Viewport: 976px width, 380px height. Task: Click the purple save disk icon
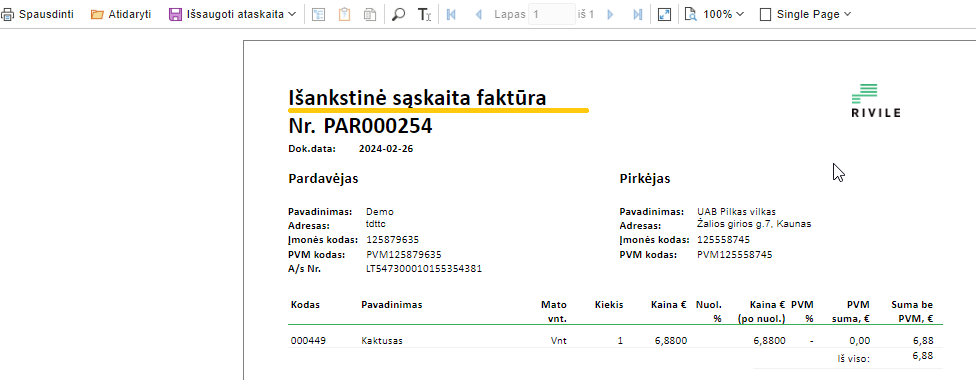point(176,14)
